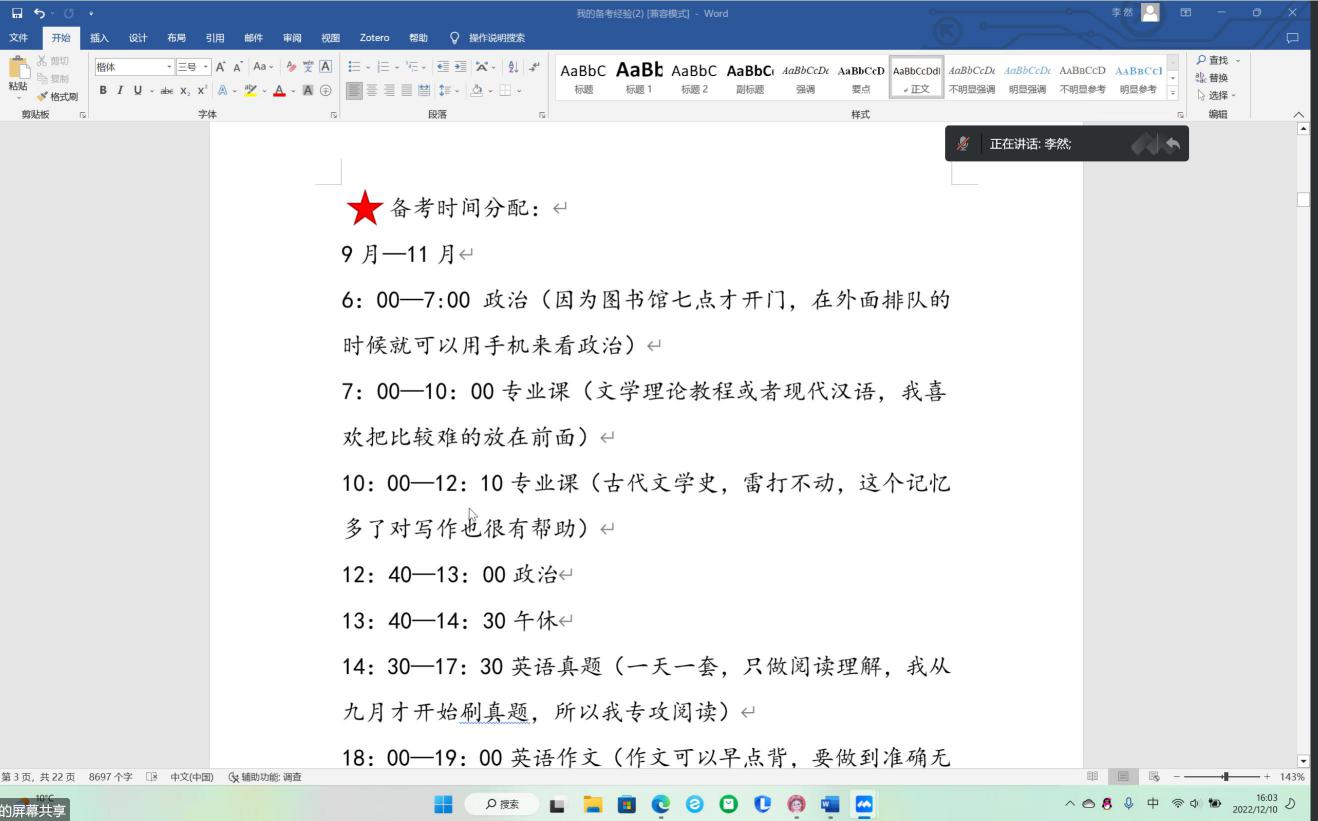Apply bullet list formatting
This screenshot has width=1318, height=821.
point(352,67)
